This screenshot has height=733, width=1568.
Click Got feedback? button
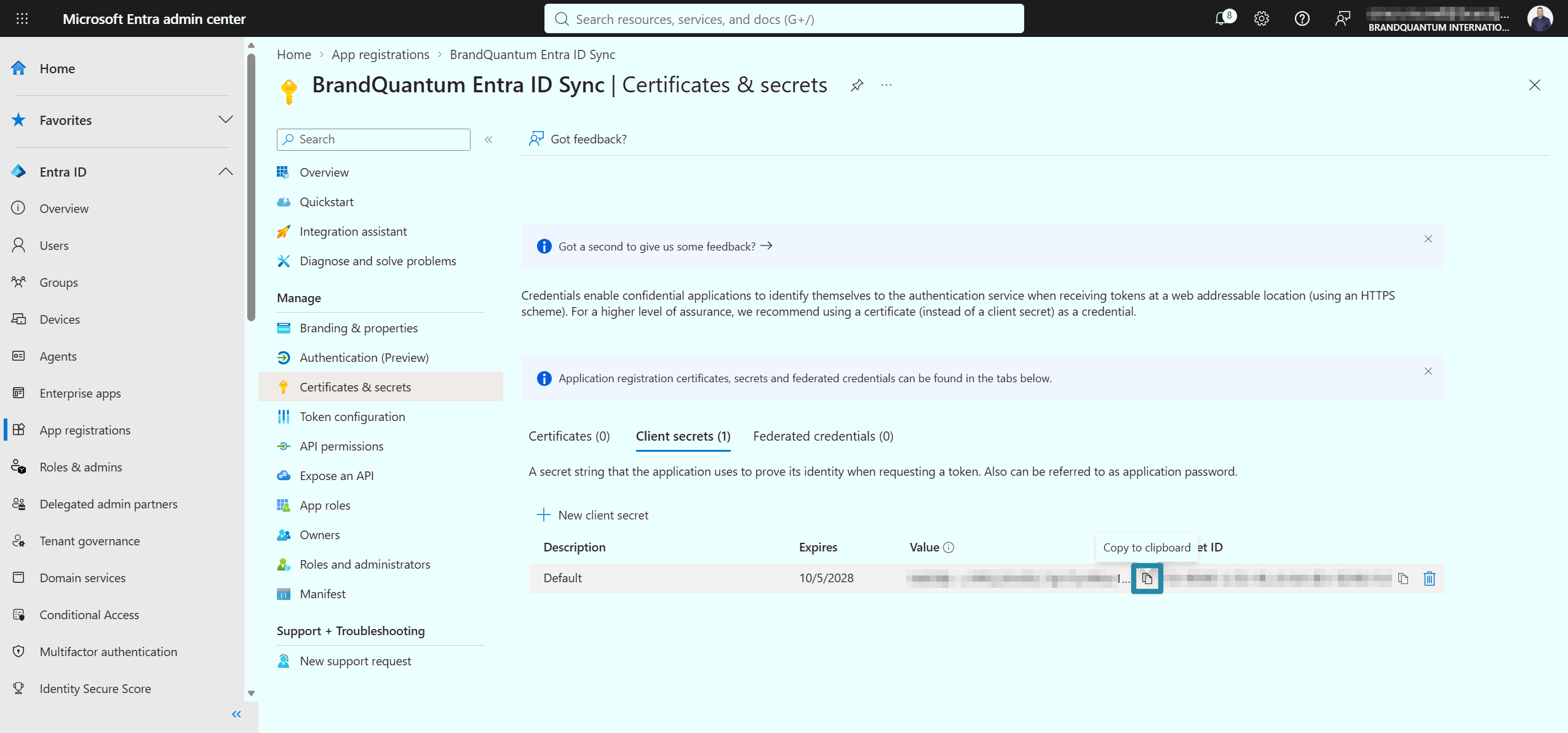[578, 139]
